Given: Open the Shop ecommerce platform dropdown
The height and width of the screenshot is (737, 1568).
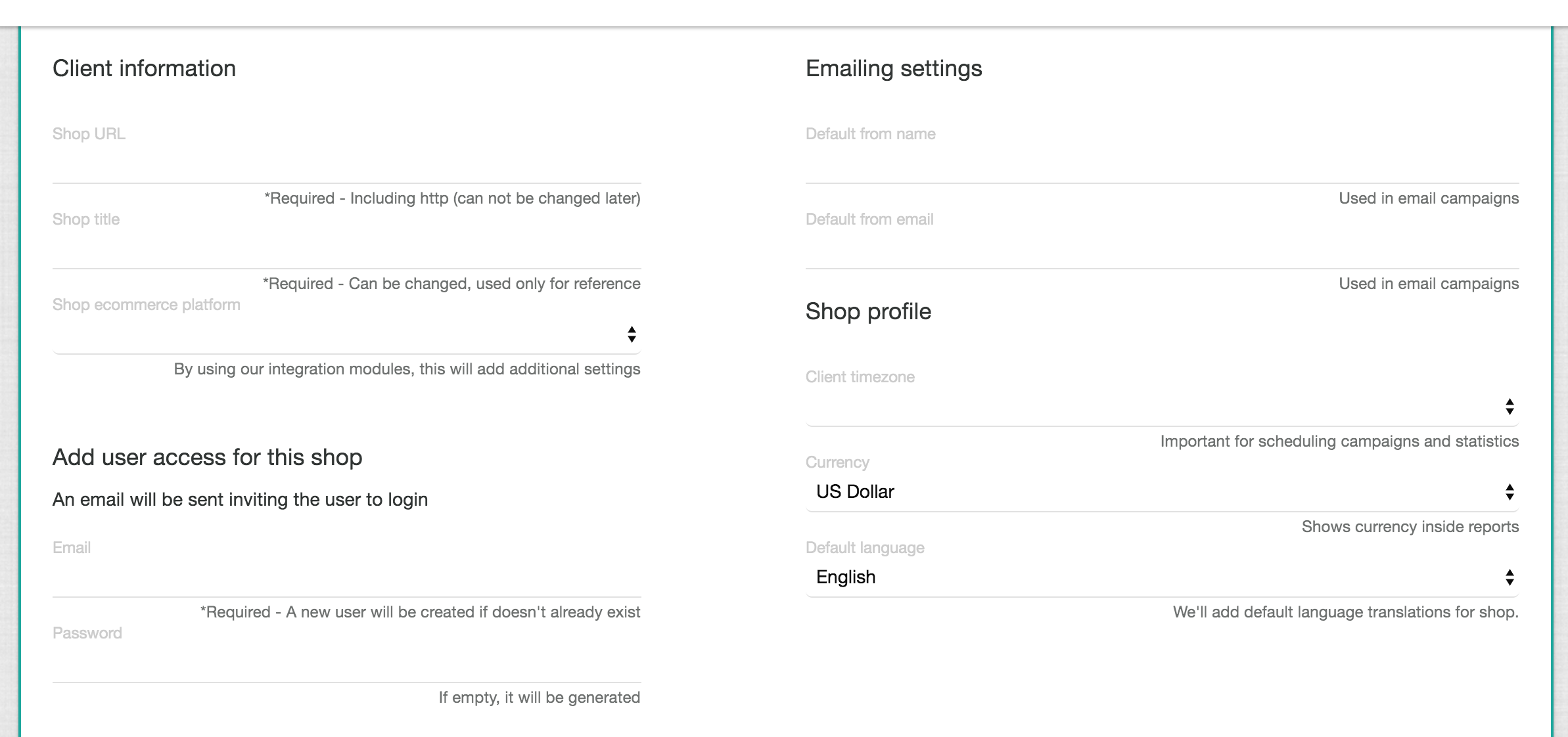Looking at the screenshot, I should coord(346,335).
